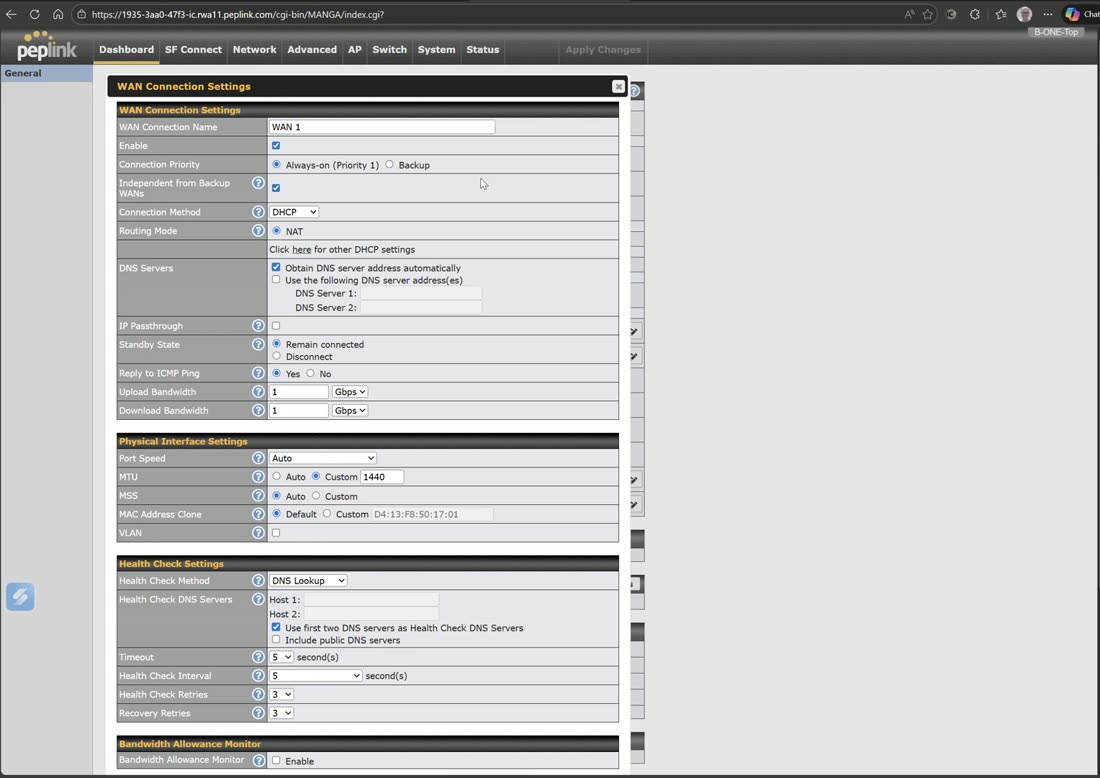Screen dimensions: 1100x778
Task: Close the WAN Connection Settings dialog
Action: click(618, 86)
